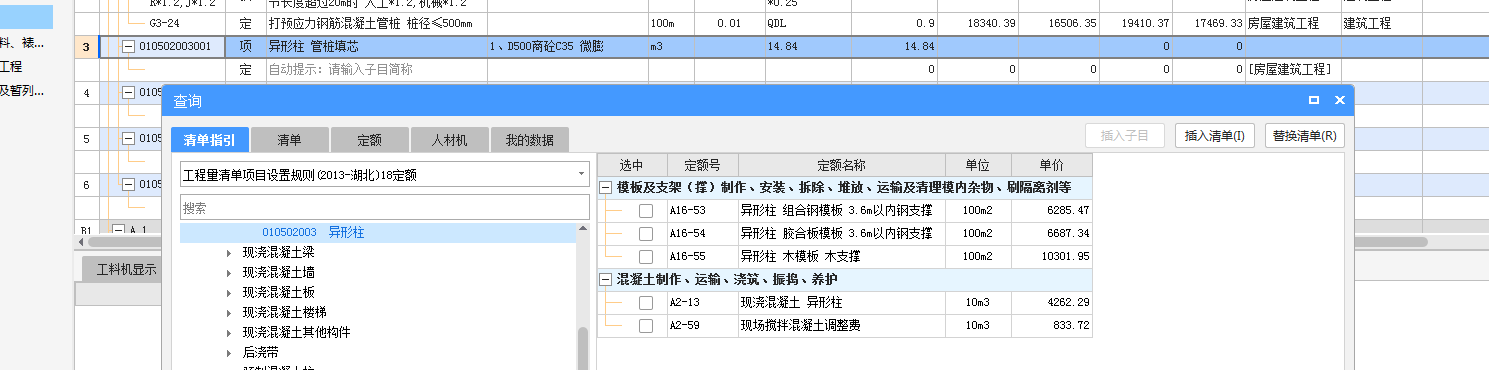The height and width of the screenshot is (370, 1489).
Task: Check the A16-53 异形柱 组合钢模板 checkbox
Action: point(646,211)
